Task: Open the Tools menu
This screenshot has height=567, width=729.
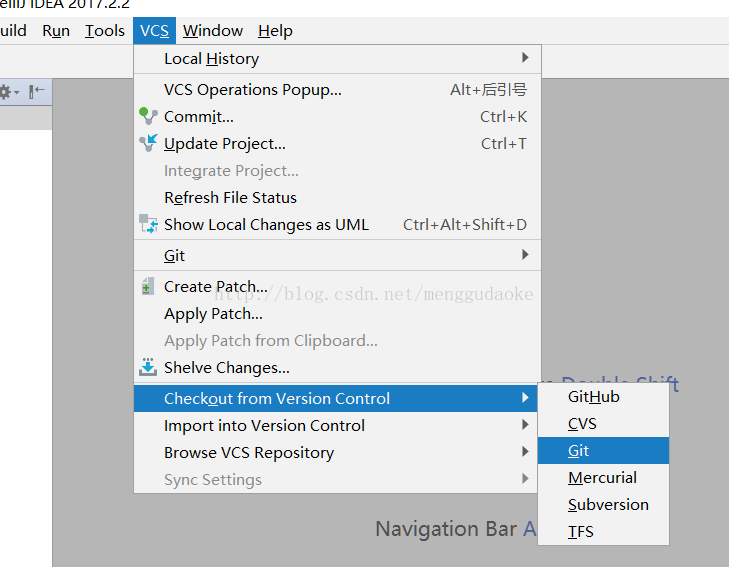Action: click(105, 31)
